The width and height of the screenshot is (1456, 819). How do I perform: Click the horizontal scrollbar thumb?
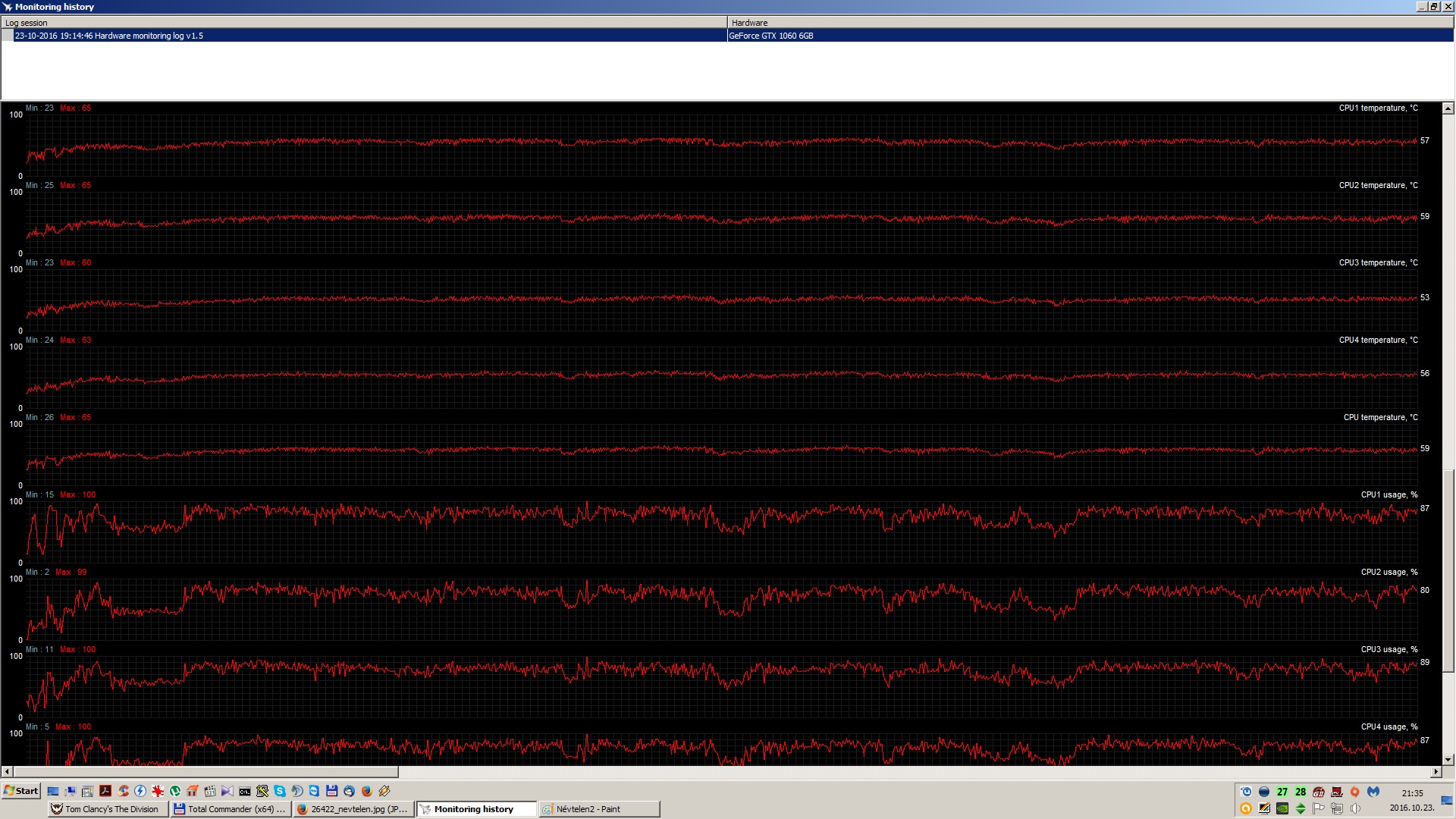[206, 772]
